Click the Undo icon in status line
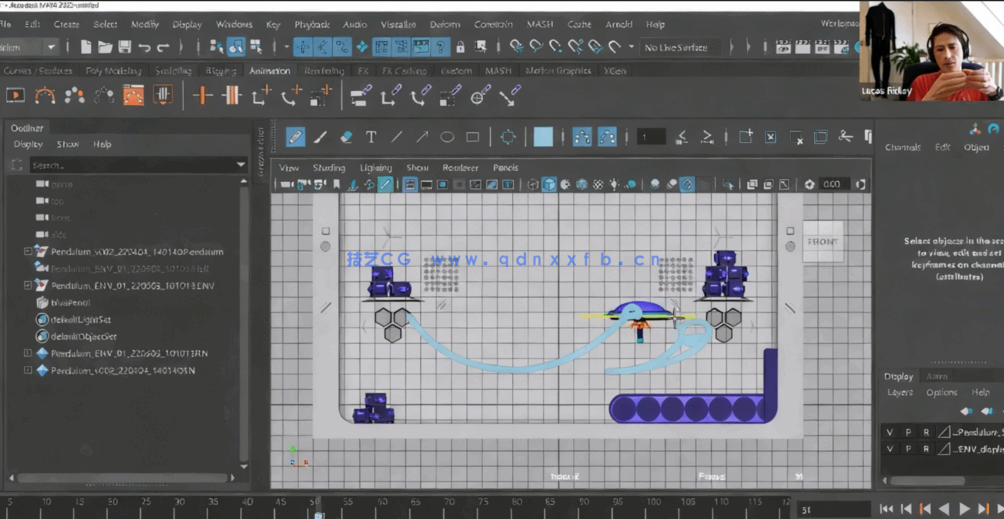1004x519 pixels. pyautogui.click(x=144, y=47)
